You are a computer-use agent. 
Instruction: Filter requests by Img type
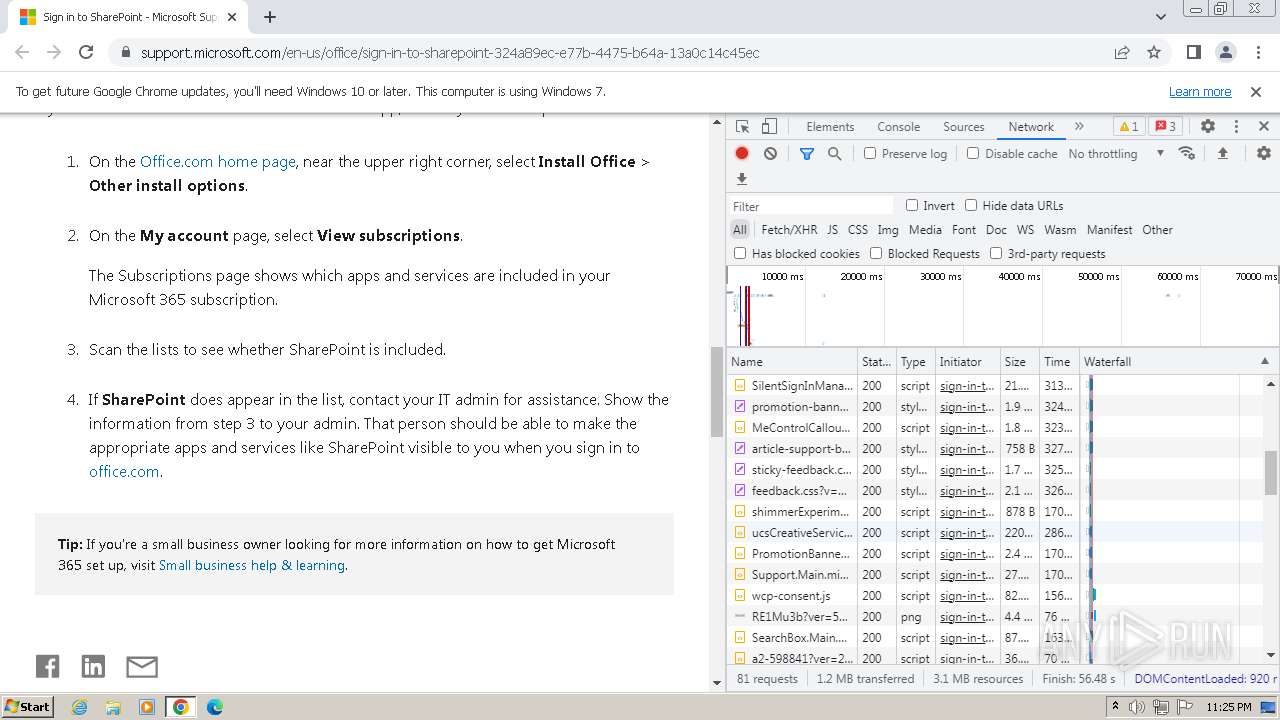pyautogui.click(x=888, y=229)
